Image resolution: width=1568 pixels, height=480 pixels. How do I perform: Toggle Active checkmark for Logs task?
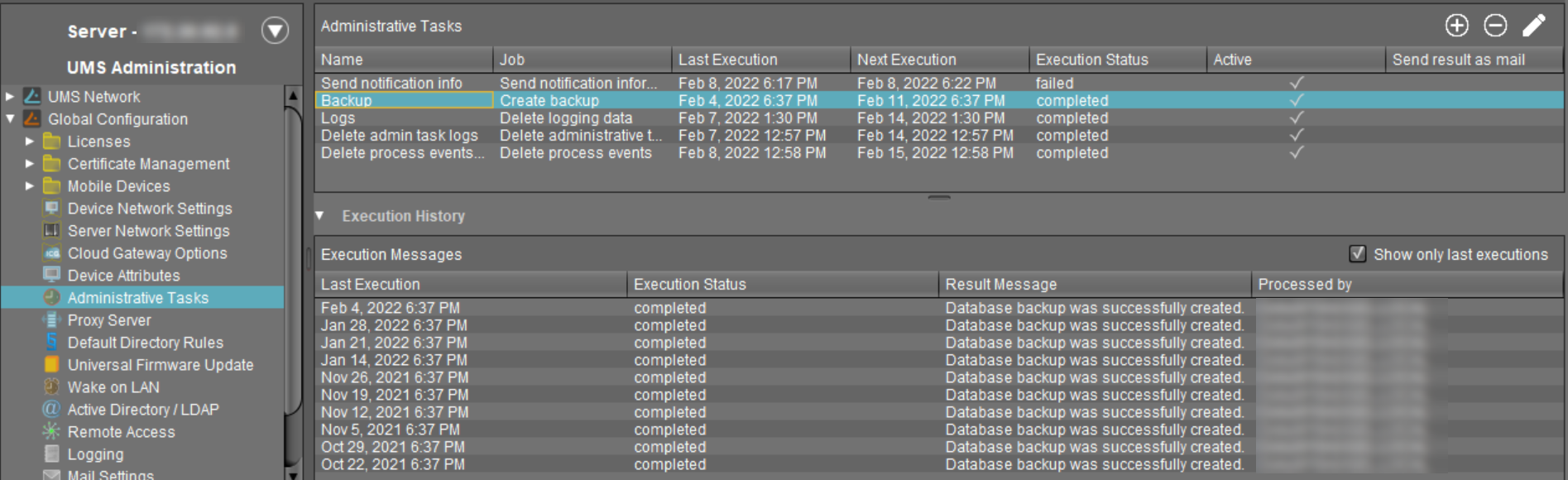pyautogui.click(x=1296, y=118)
